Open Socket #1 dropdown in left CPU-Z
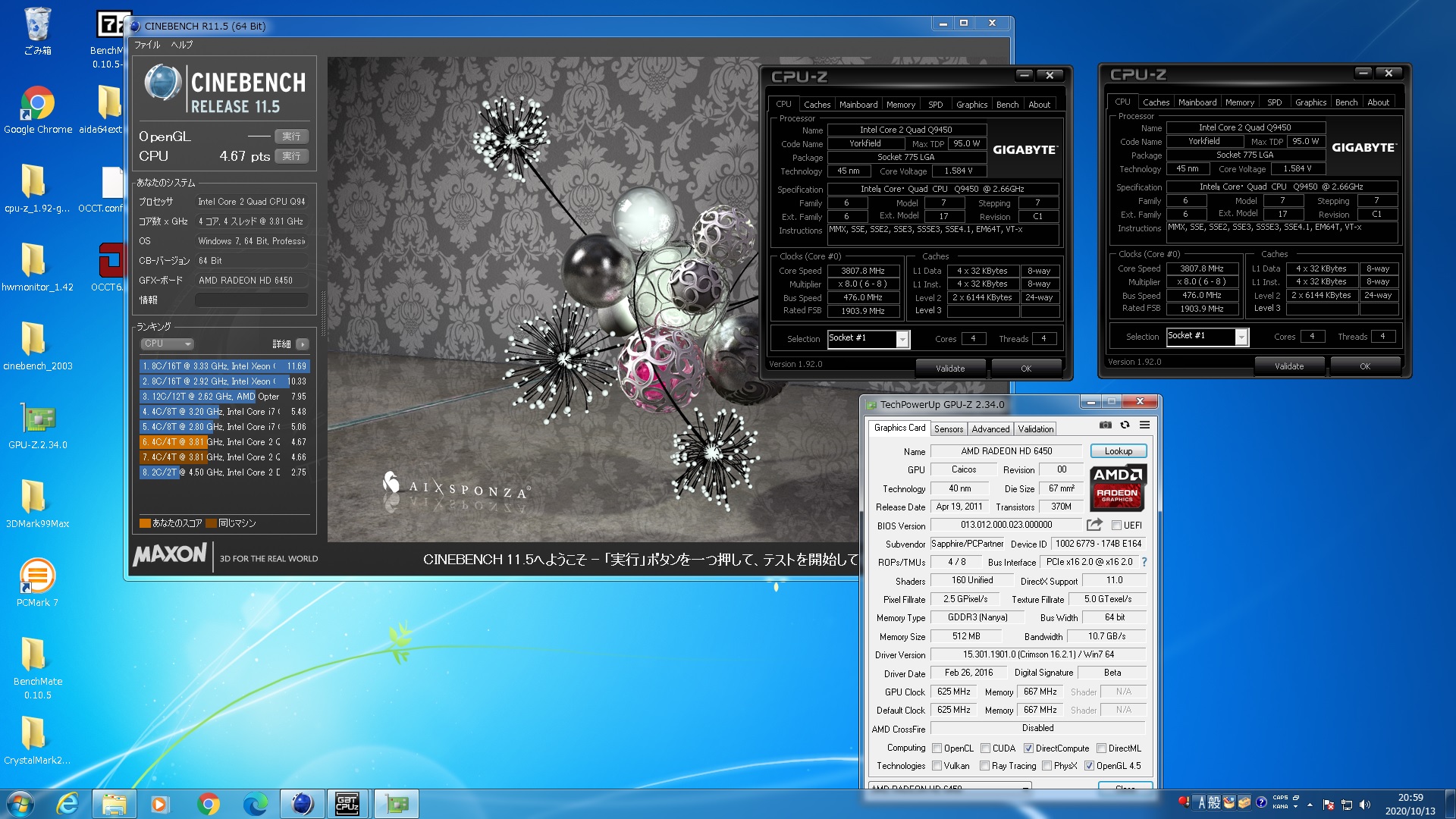 tap(902, 339)
